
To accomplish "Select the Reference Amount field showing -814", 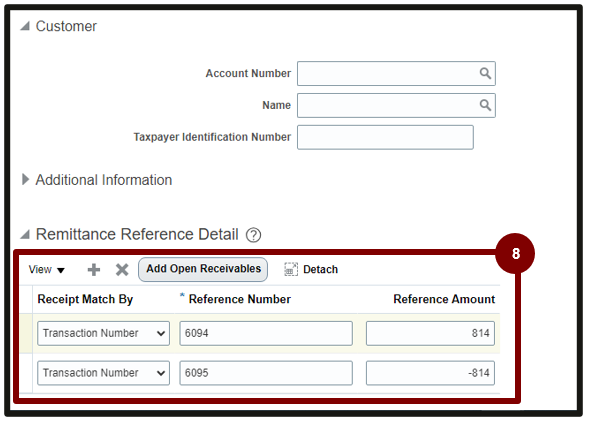I will [430, 373].
